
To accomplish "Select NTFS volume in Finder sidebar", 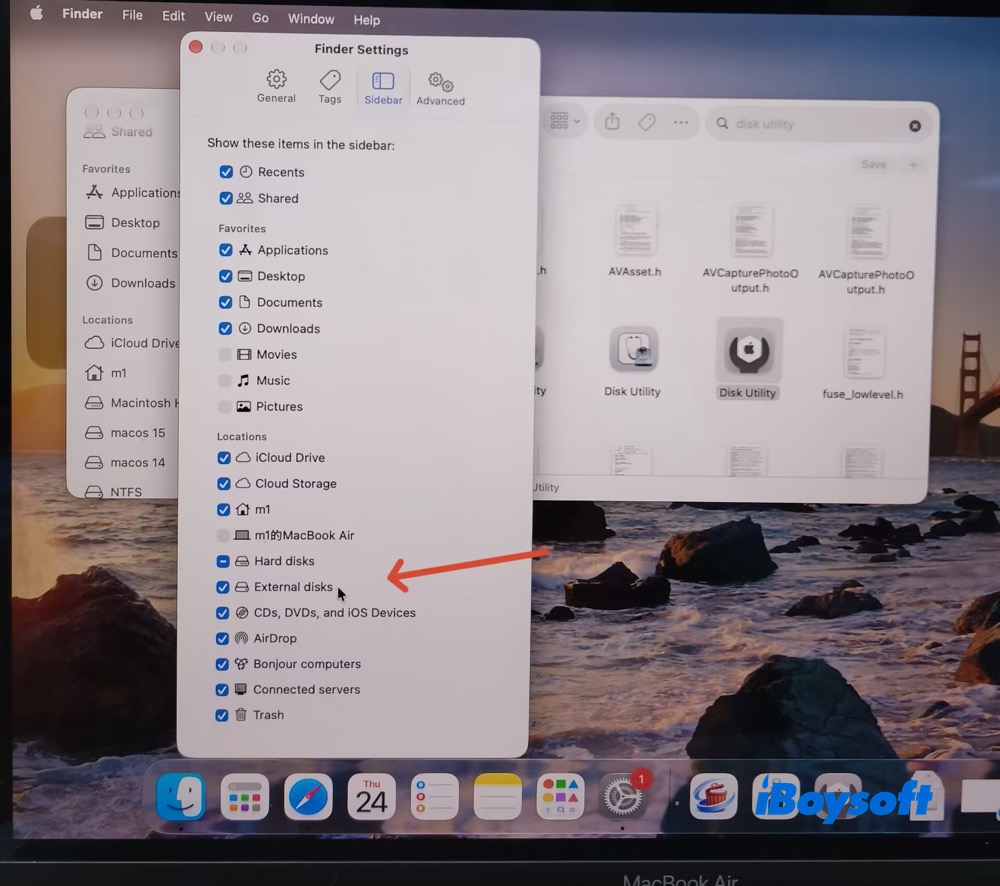I will pyautogui.click(x=114, y=491).
